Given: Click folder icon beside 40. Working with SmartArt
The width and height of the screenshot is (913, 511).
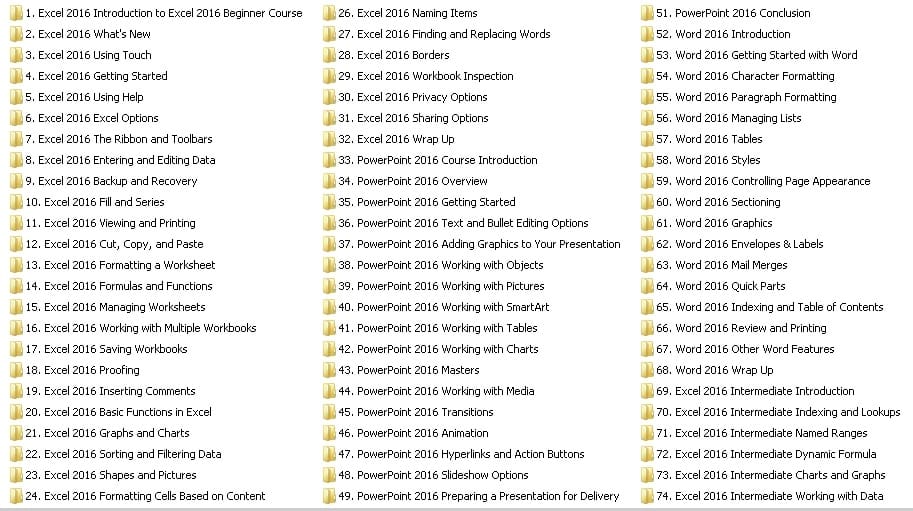Looking at the screenshot, I should tap(329, 307).
